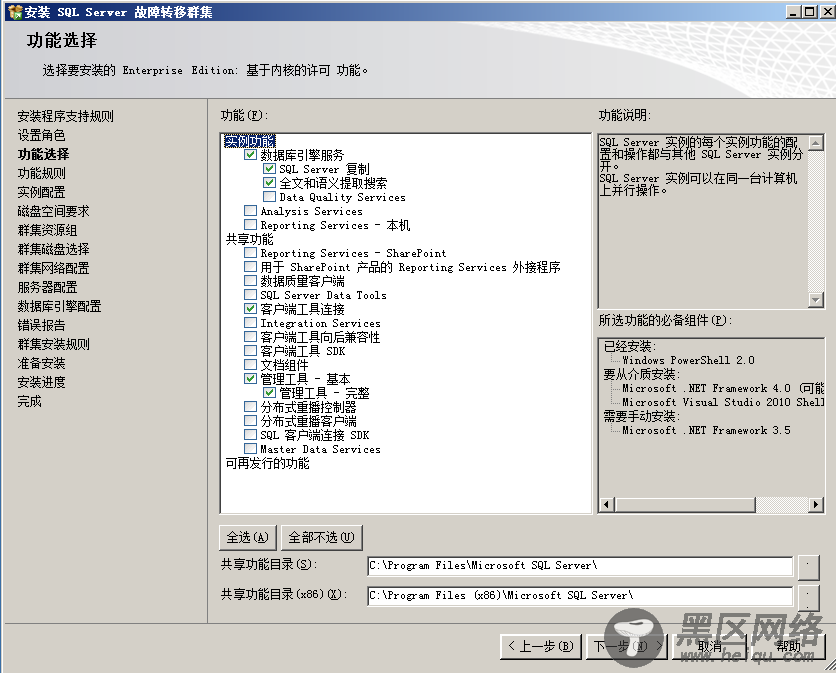This screenshot has width=836, height=673.
Task: Toggle 客户端工具连接 checkbox
Action: pos(251,309)
